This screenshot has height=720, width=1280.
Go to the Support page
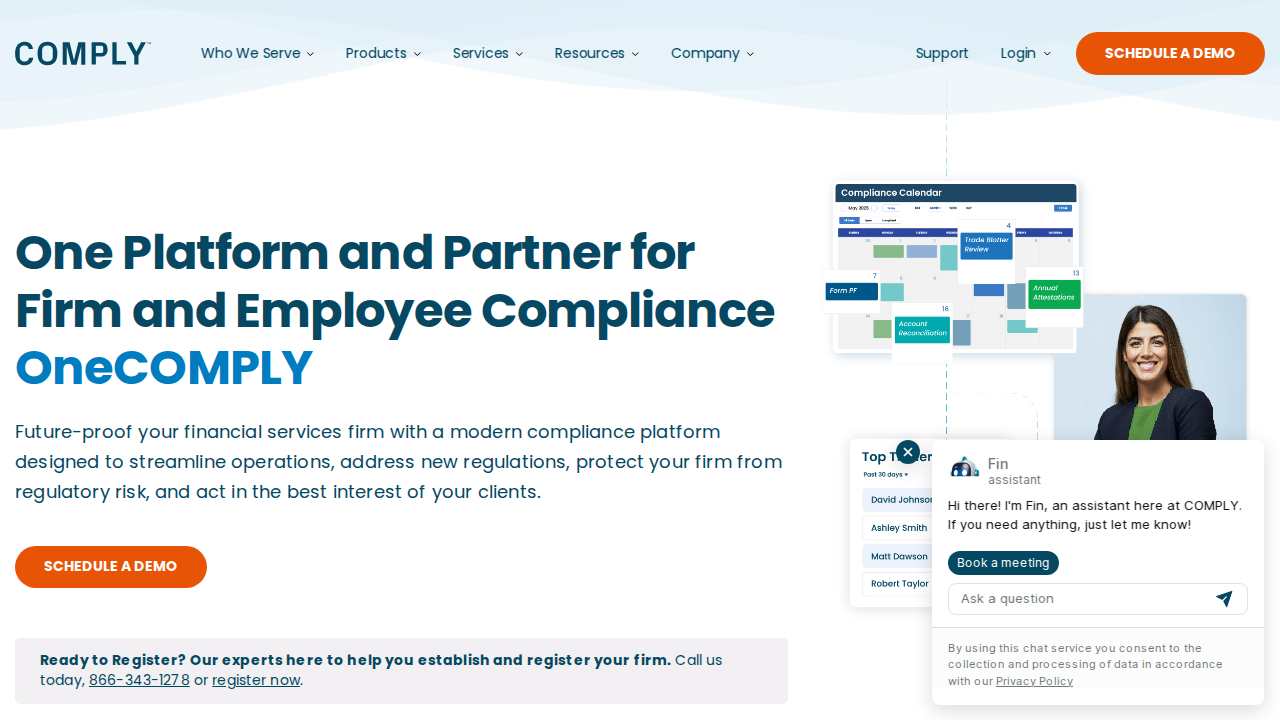point(942,53)
